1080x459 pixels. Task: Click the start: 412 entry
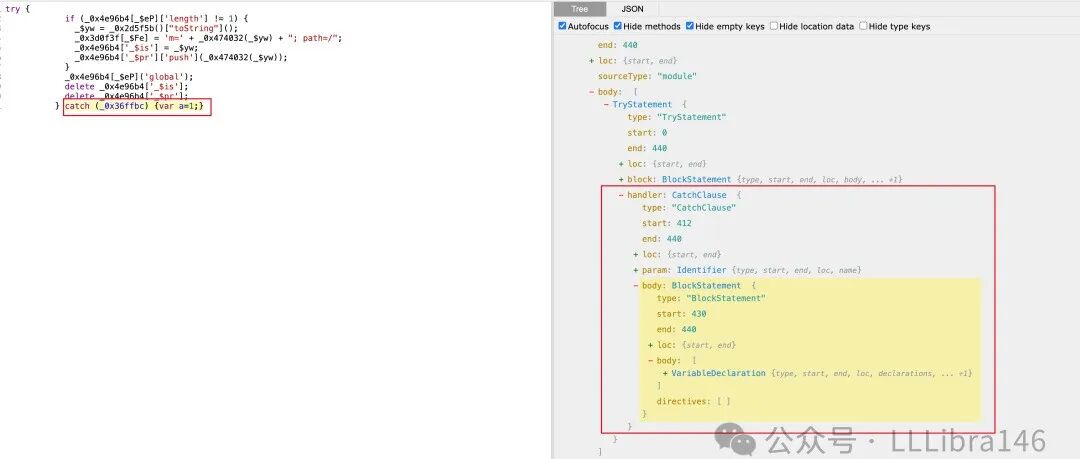pos(667,223)
